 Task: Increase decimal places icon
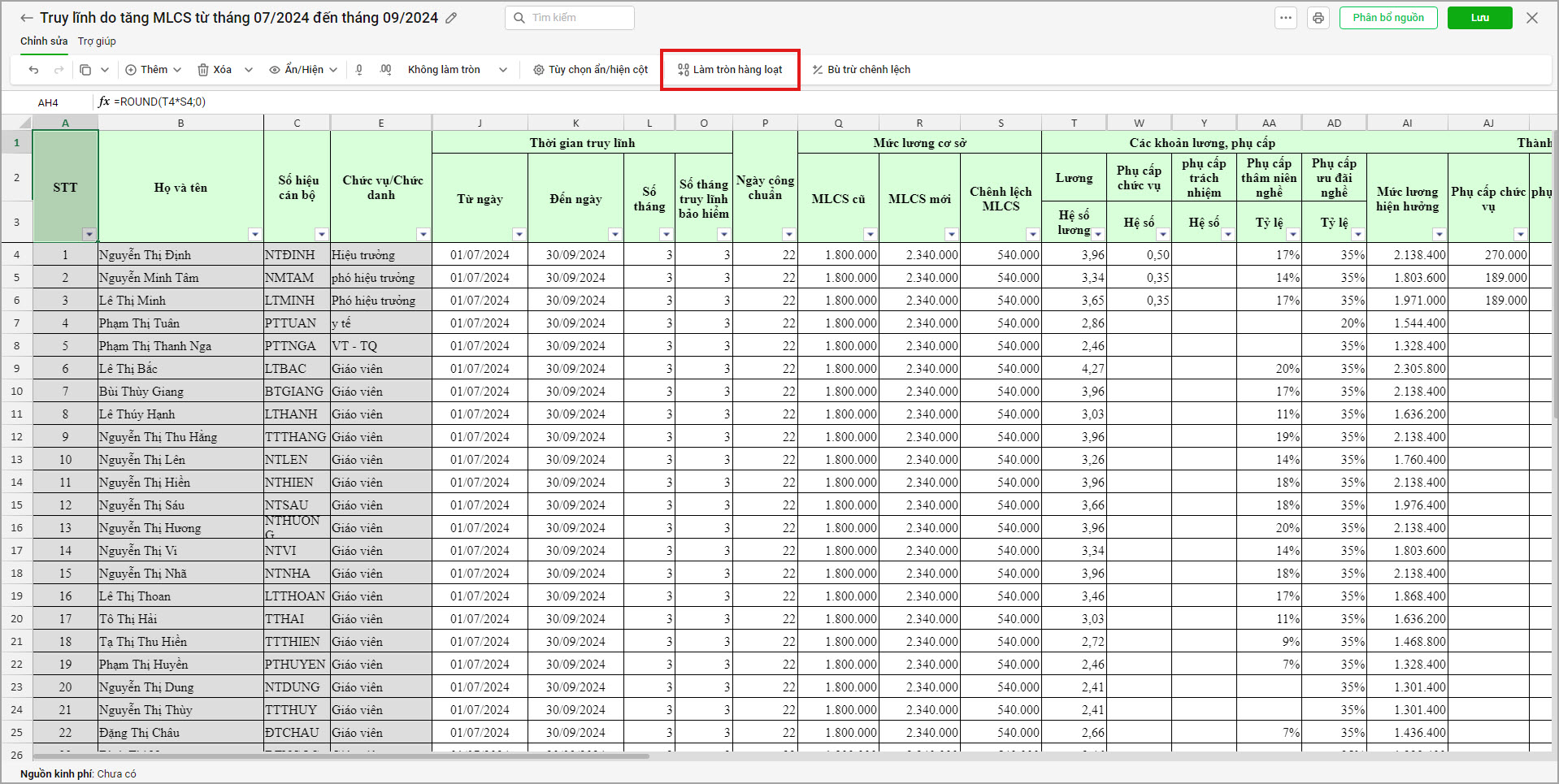click(385, 70)
